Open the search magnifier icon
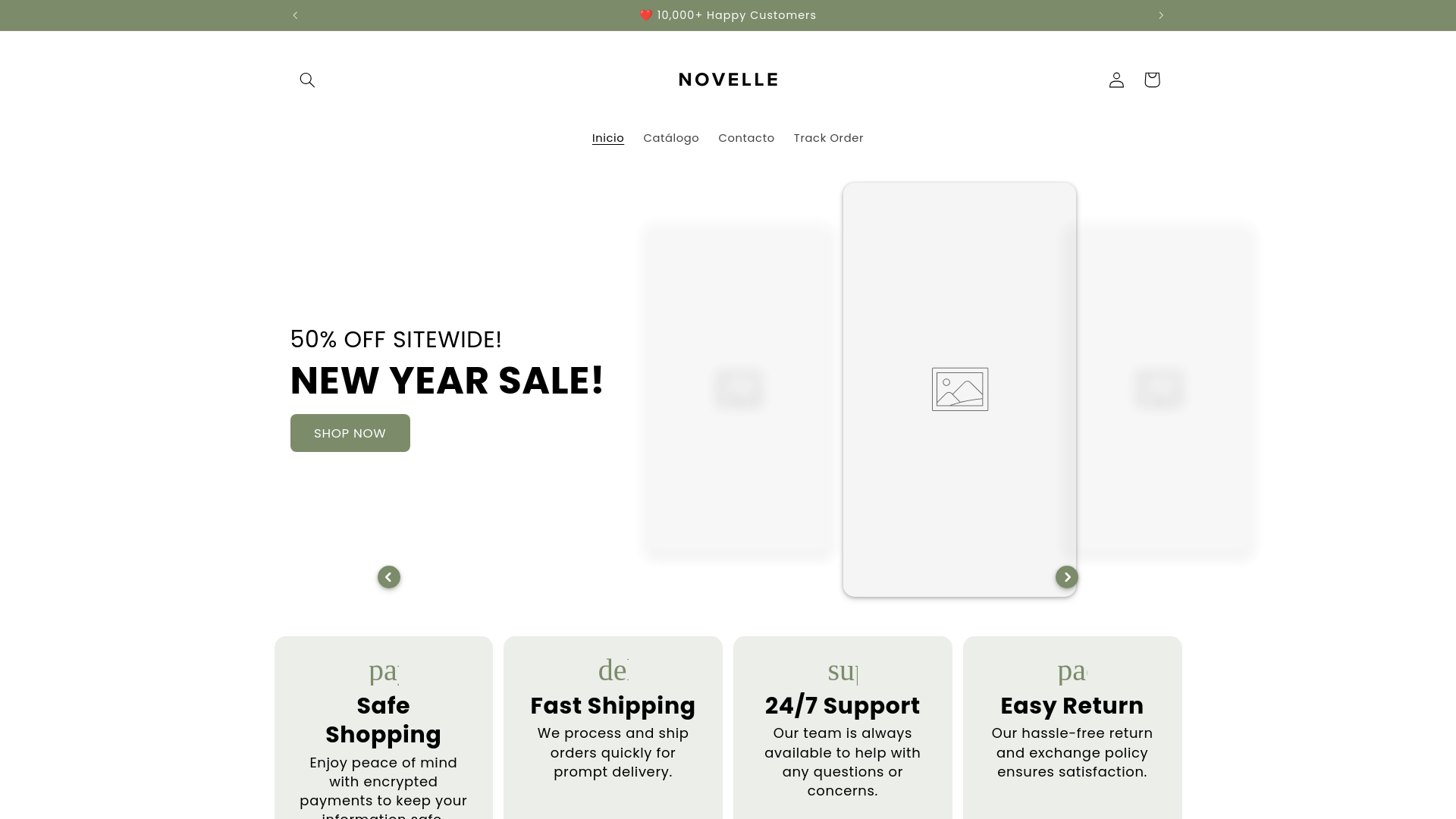1456x819 pixels. (307, 80)
